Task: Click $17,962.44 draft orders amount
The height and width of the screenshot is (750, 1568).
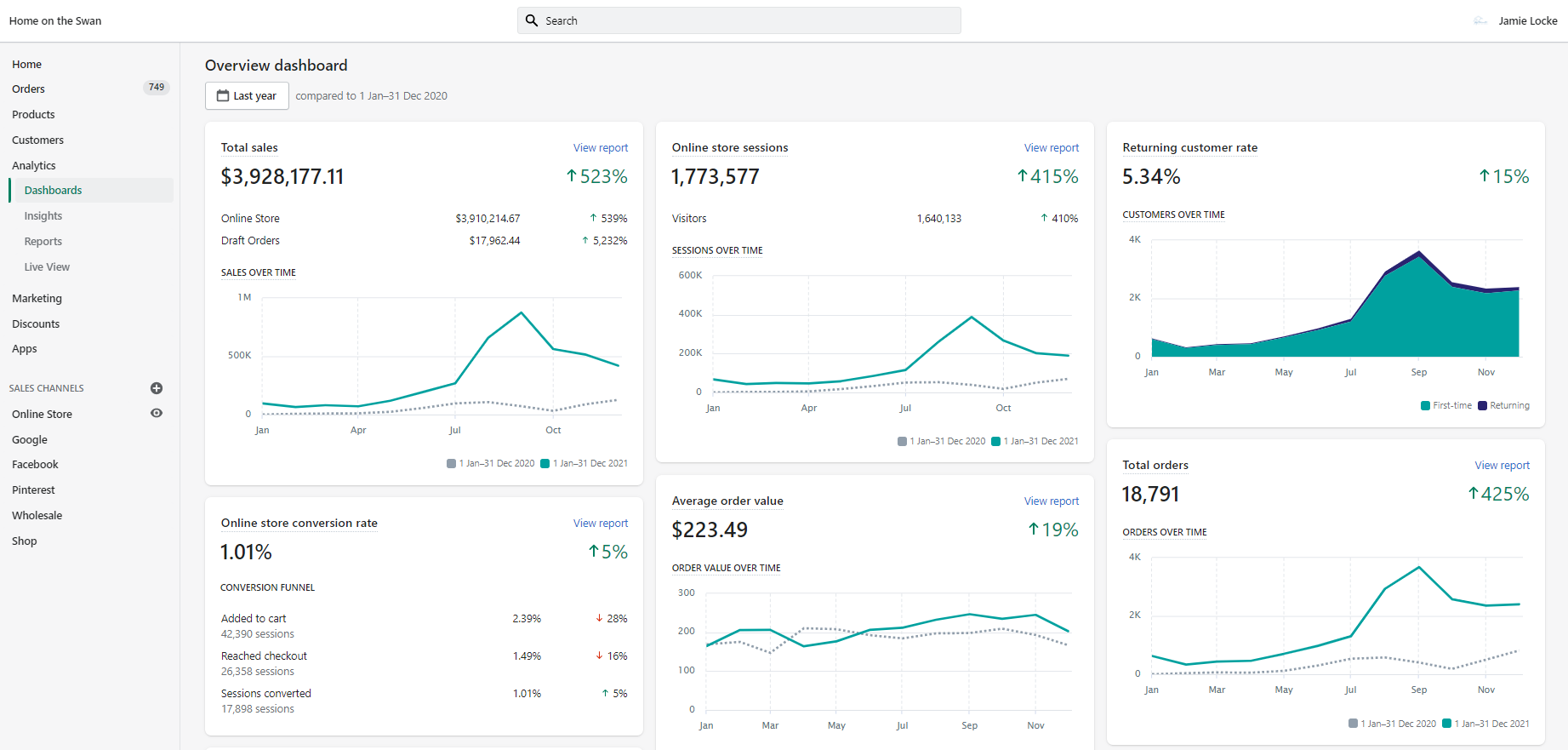Action: pyautogui.click(x=494, y=240)
